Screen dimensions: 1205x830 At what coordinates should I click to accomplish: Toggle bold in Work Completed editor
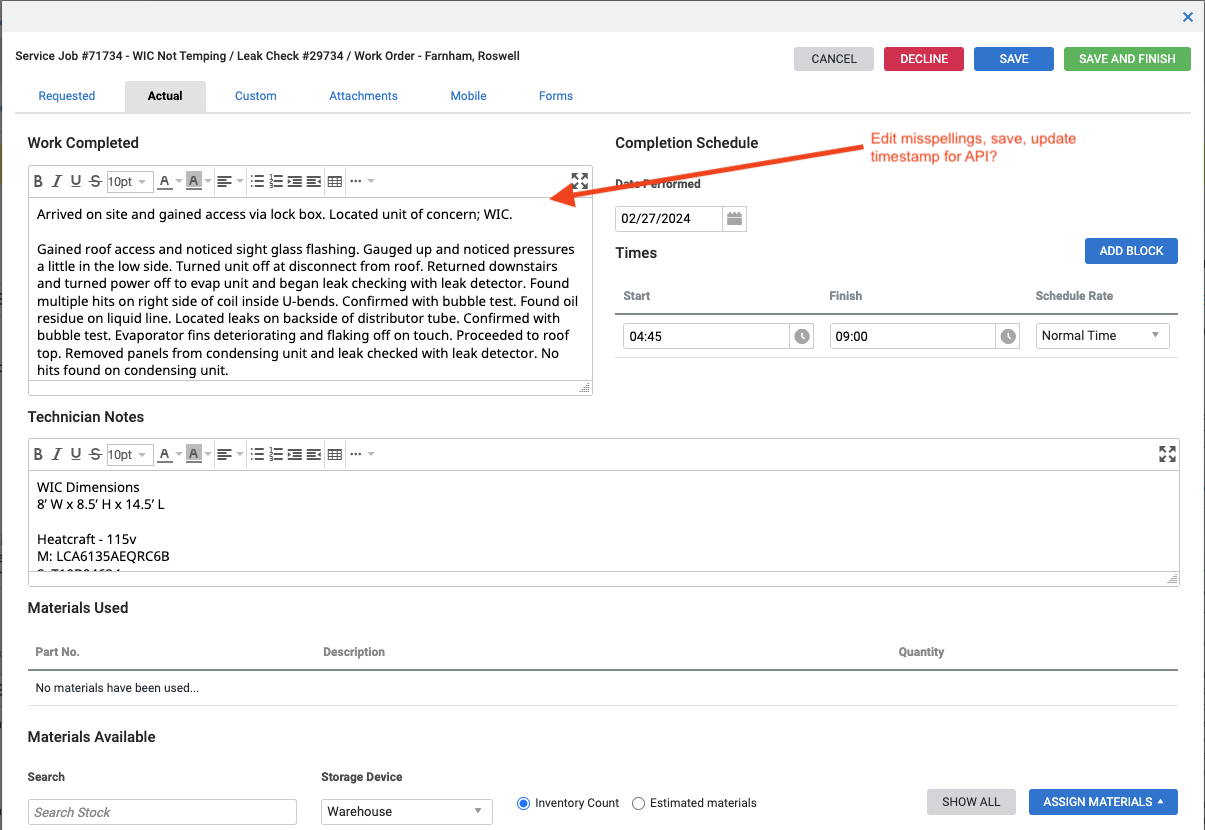click(x=38, y=181)
